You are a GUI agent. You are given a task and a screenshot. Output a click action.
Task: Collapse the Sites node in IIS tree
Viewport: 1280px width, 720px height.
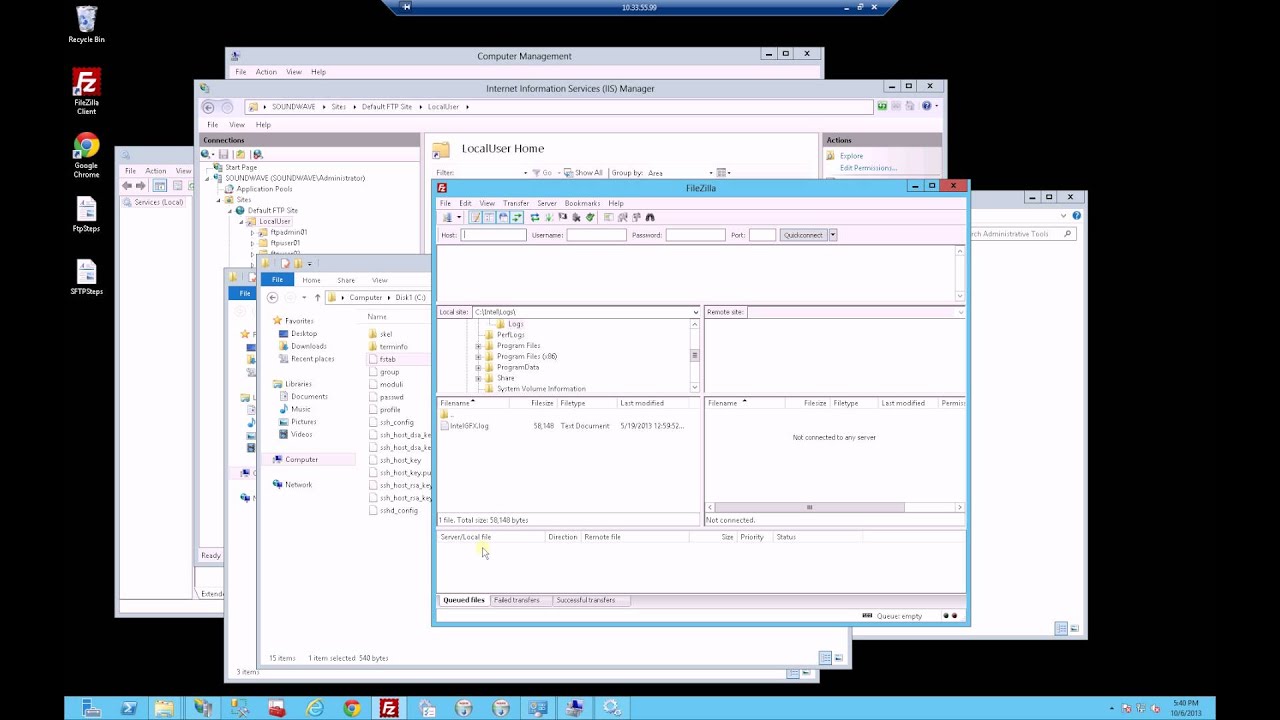(219, 200)
